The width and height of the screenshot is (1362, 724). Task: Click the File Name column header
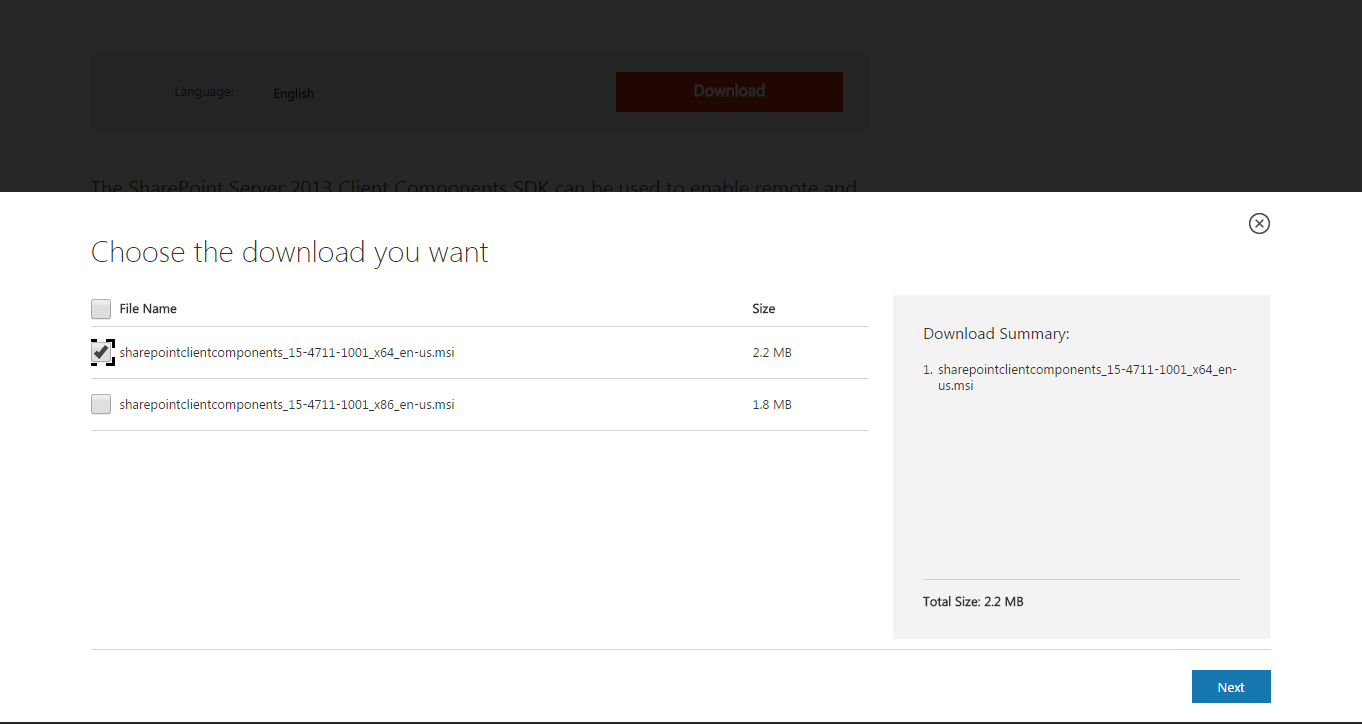(146, 309)
